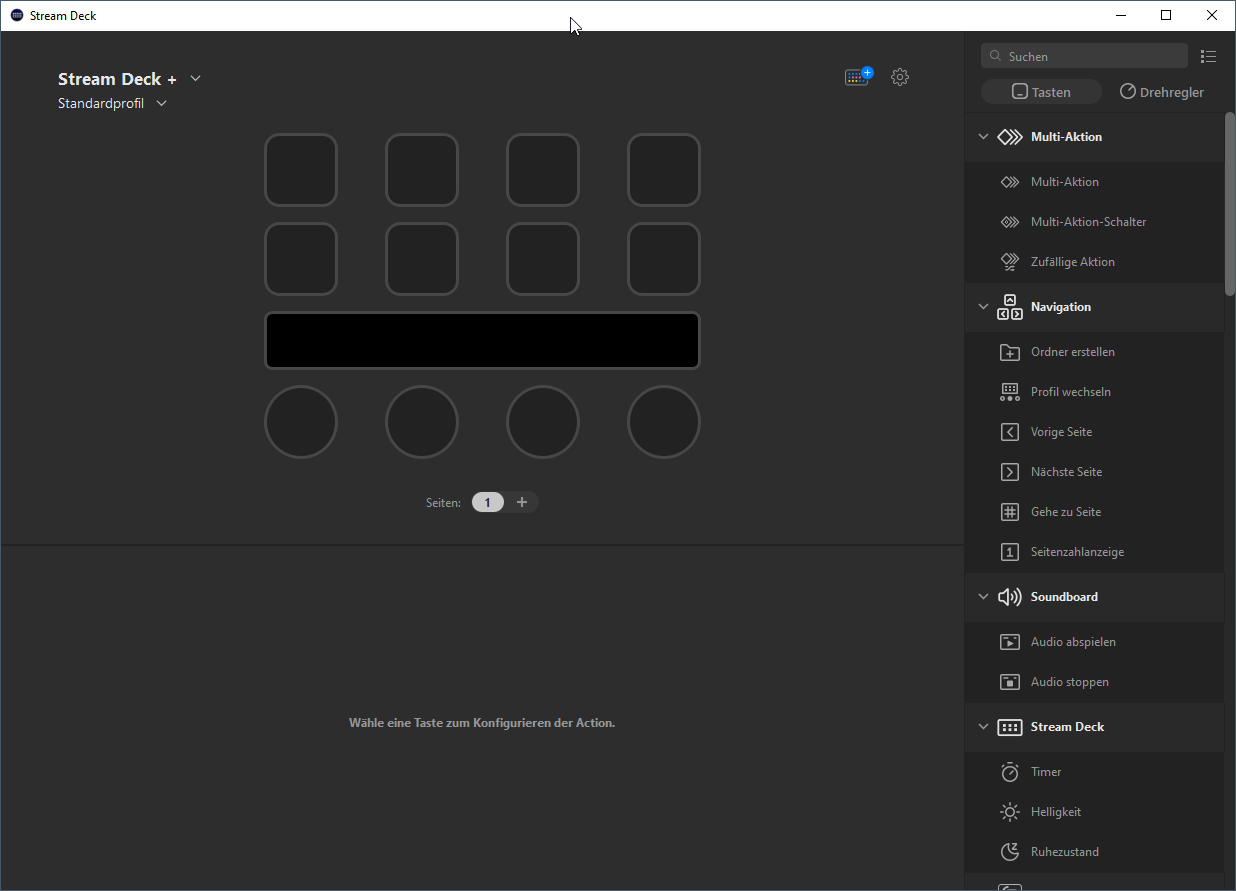Click the Seitenzahlanzeige text label
Screen dimensions: 1236x891
(1078, 552)
